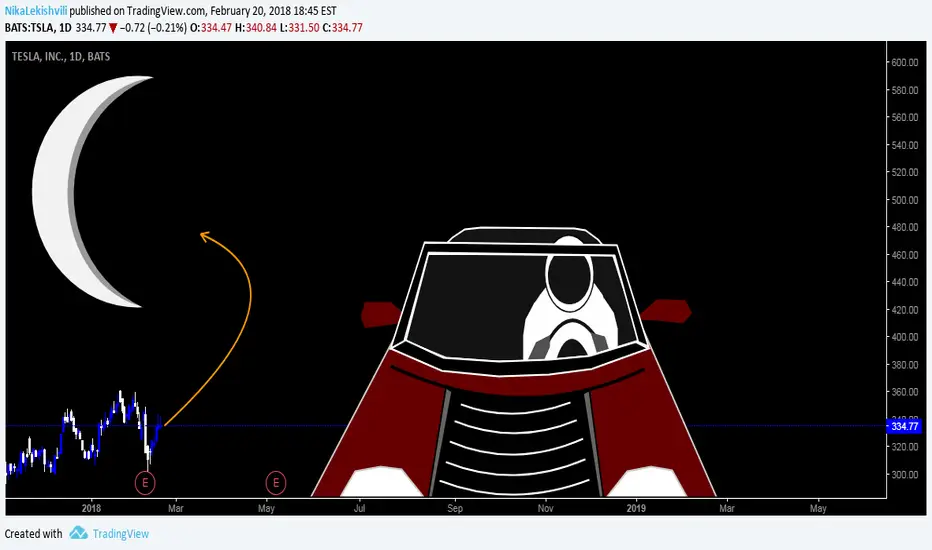Click the 560.00 price axis label
Viewport: 932px width, 550px height.
point(905,117)
